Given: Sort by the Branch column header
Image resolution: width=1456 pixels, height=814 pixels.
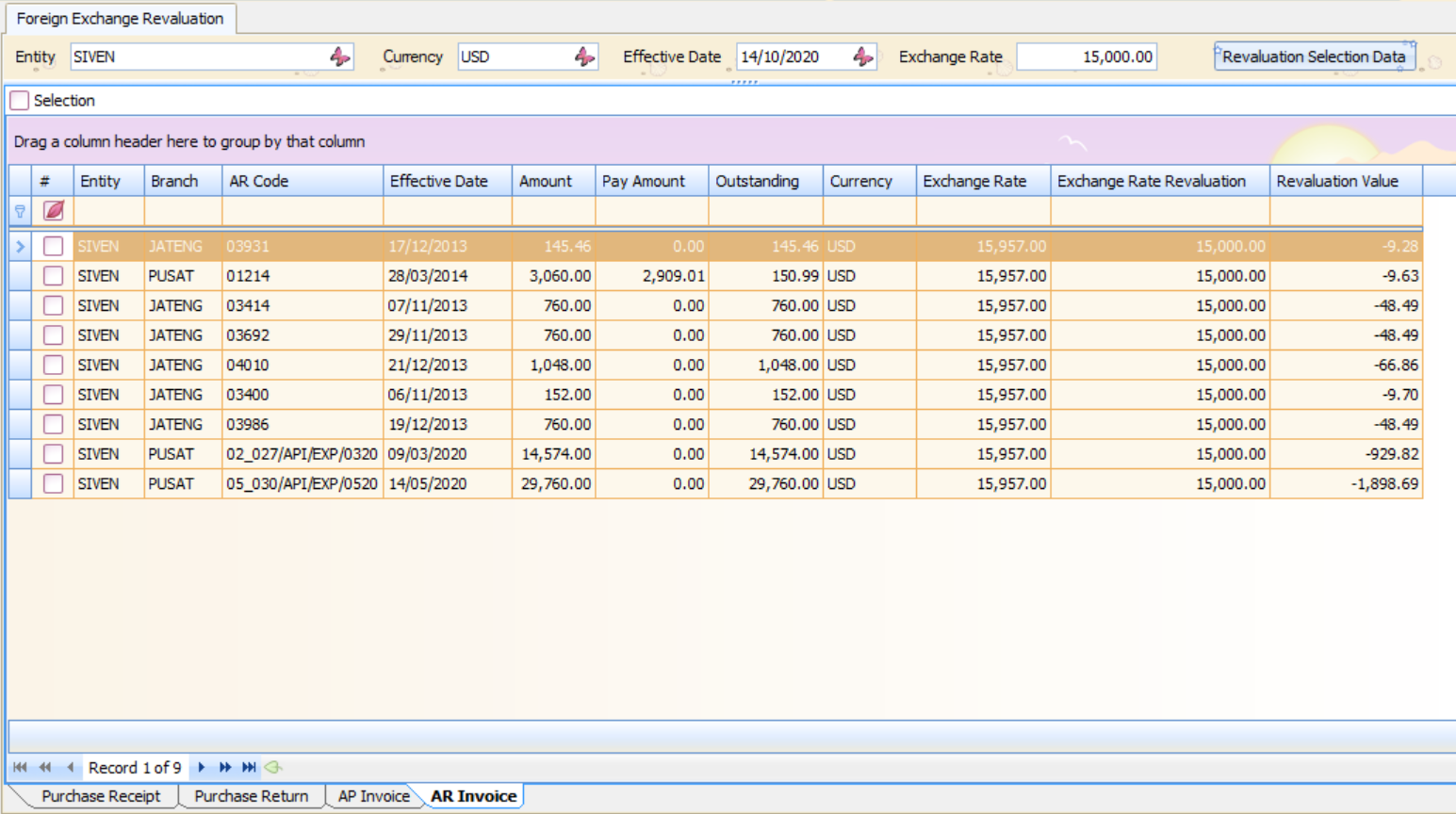Looking at the screenshot, I should click(183, 181).
